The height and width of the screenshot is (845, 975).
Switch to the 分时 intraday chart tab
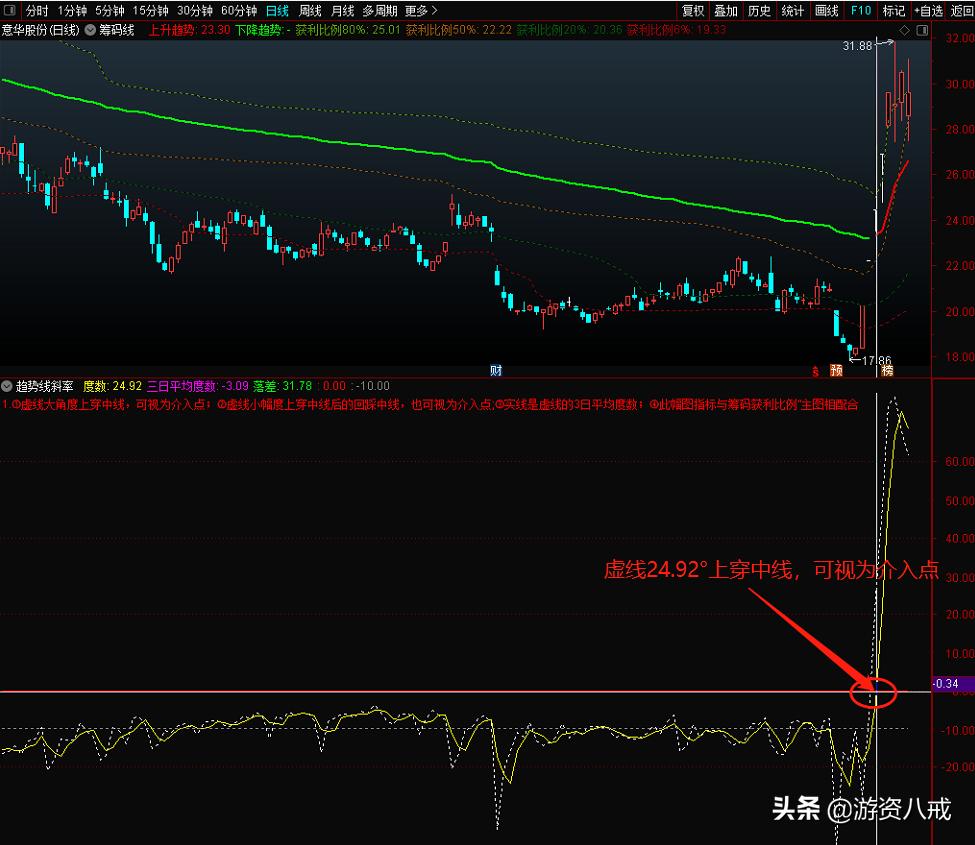[x=37, y=10]
